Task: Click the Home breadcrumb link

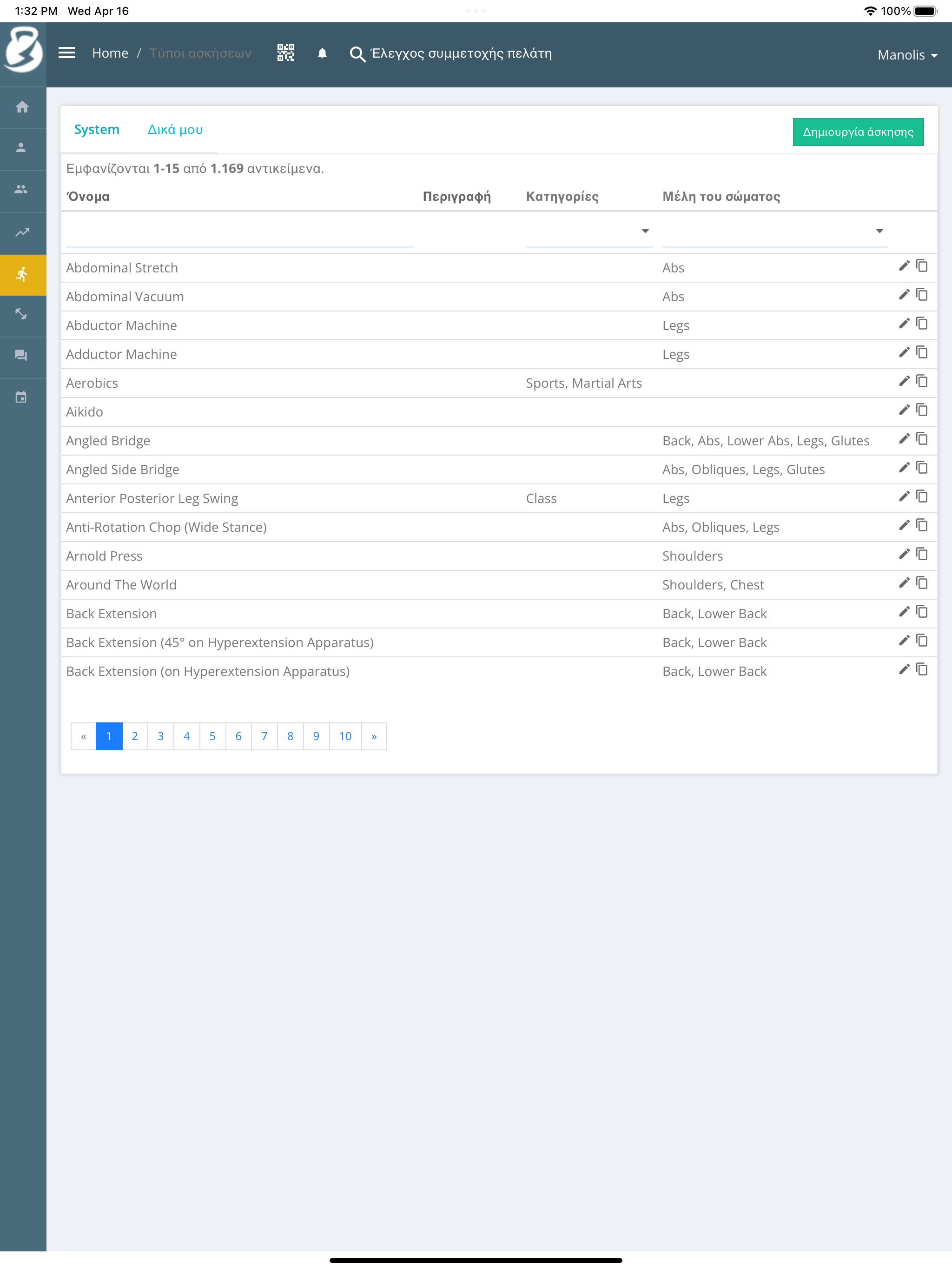Action: [110, 53]
